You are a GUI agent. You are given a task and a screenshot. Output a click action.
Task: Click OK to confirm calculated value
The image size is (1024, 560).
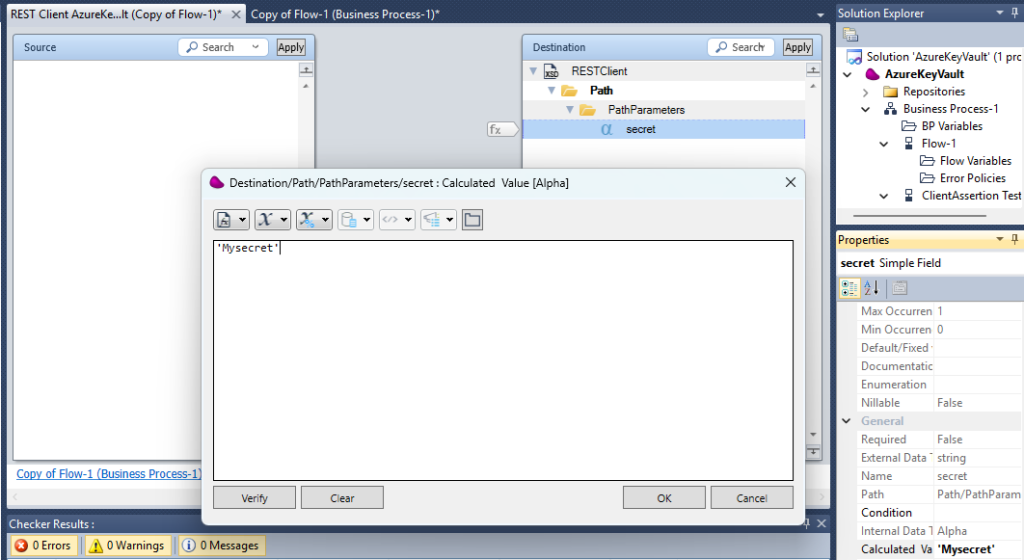point(664,498)
